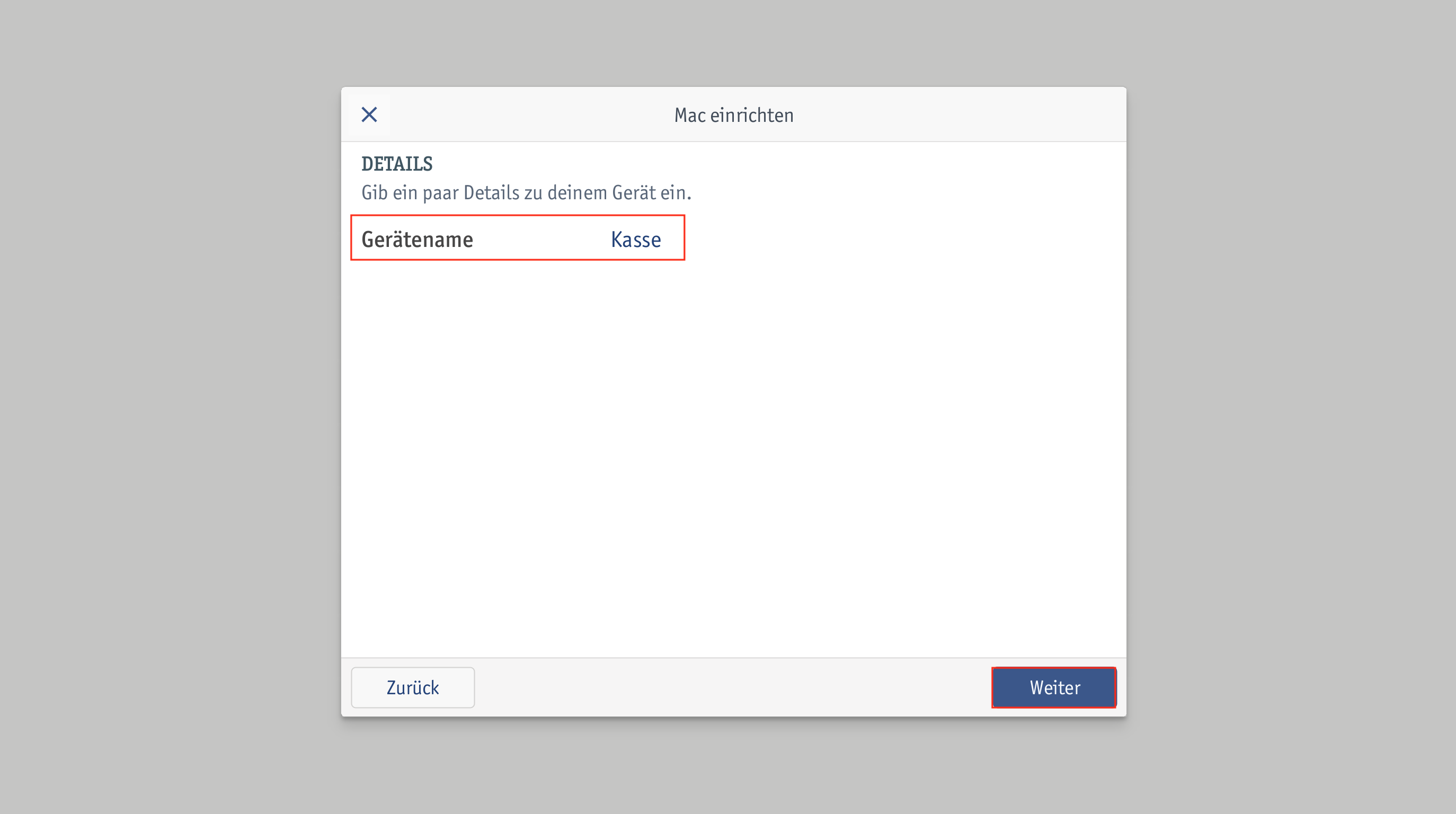Image resolution: width=1456 pixels, height=814 pixels.
Task: Click the Weiter button
Action: click(1054, 687)
